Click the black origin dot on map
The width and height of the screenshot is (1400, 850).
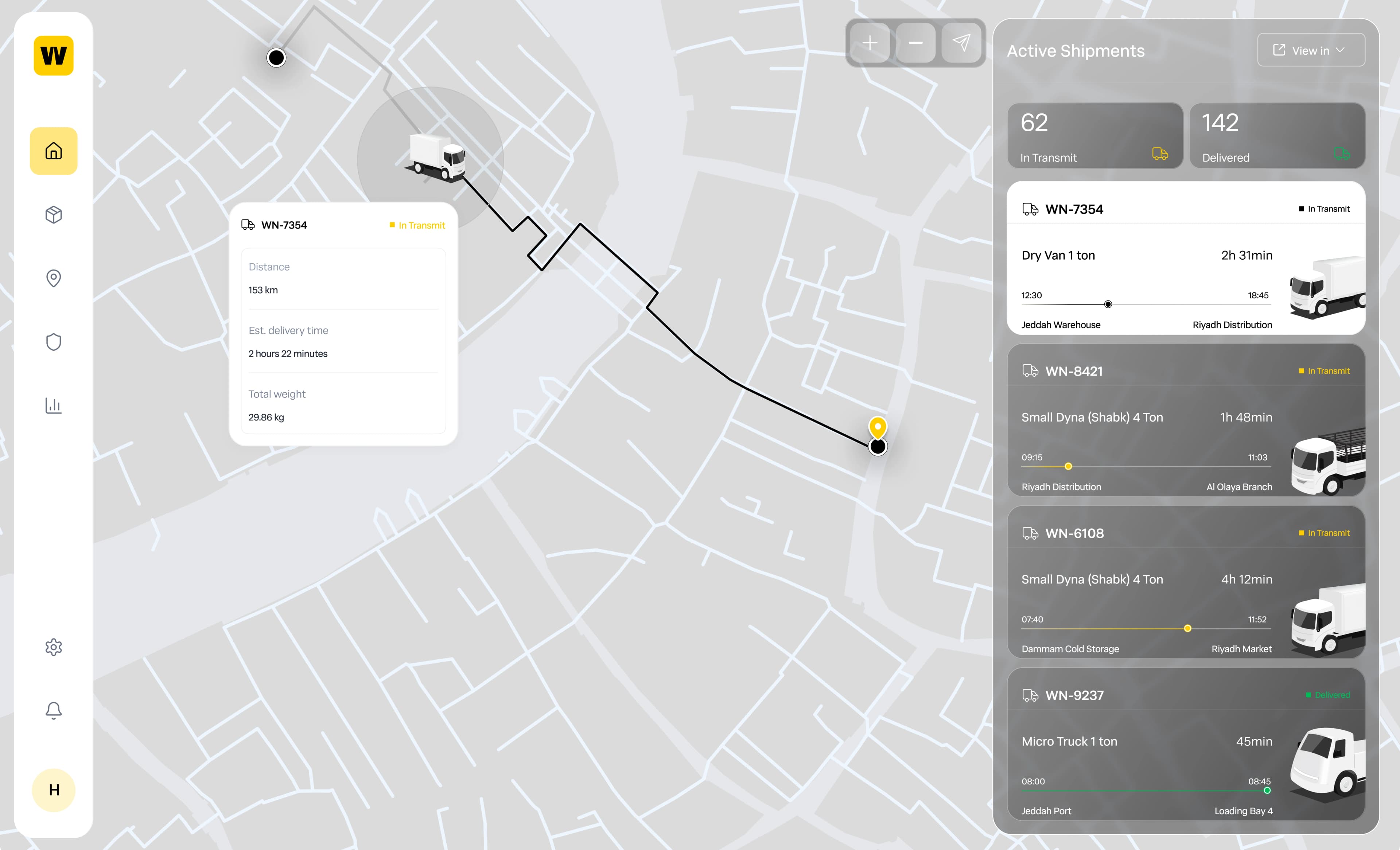pos(276,57)
